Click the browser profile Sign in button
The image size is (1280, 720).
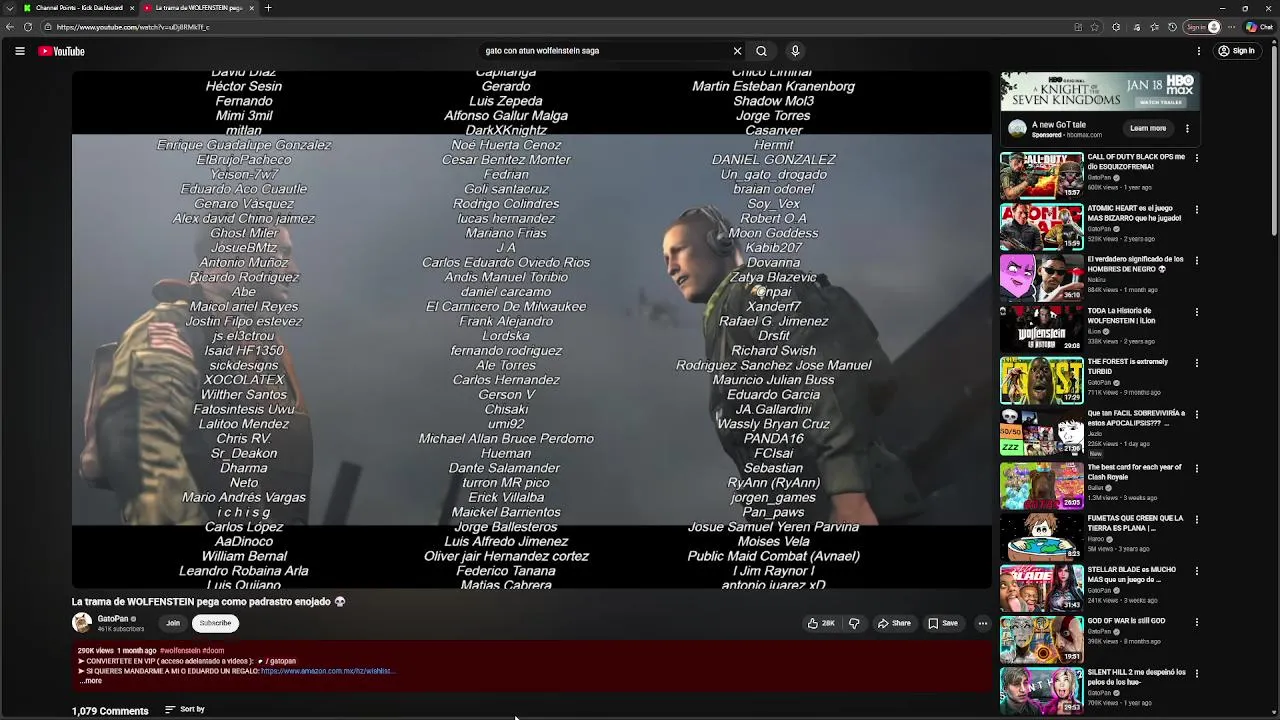click(x=1202, y=27)
